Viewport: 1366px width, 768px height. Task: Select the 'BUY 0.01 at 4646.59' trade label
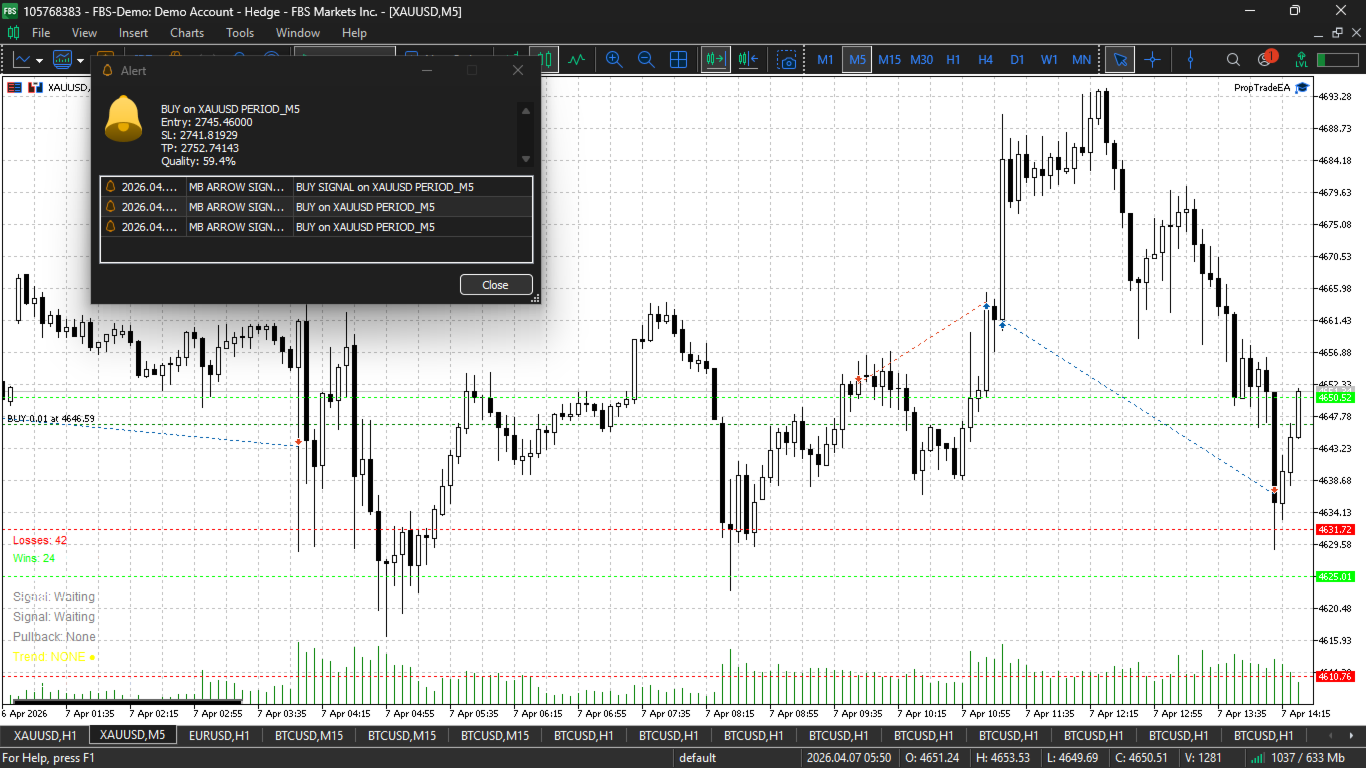coord(51,419)
